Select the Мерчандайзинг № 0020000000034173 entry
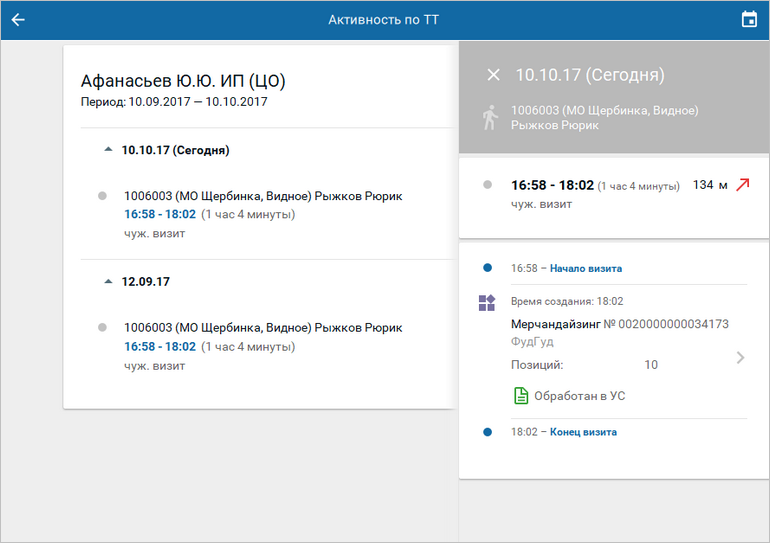The image size is (770, 543). point(620,324)
